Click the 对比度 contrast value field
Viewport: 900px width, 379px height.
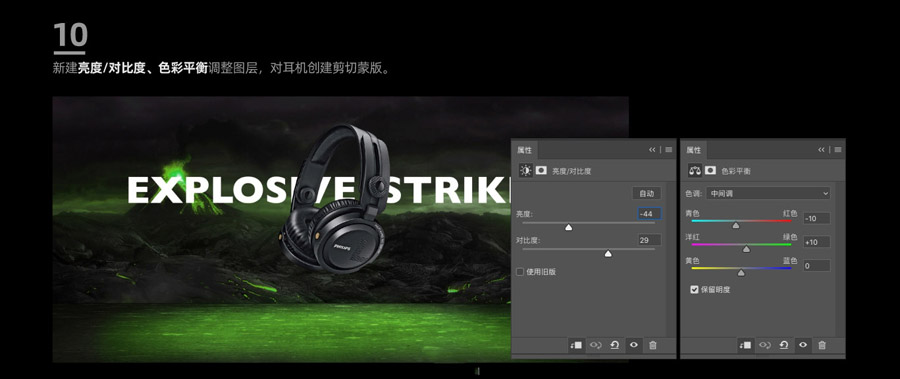click(x=650, y=240)
